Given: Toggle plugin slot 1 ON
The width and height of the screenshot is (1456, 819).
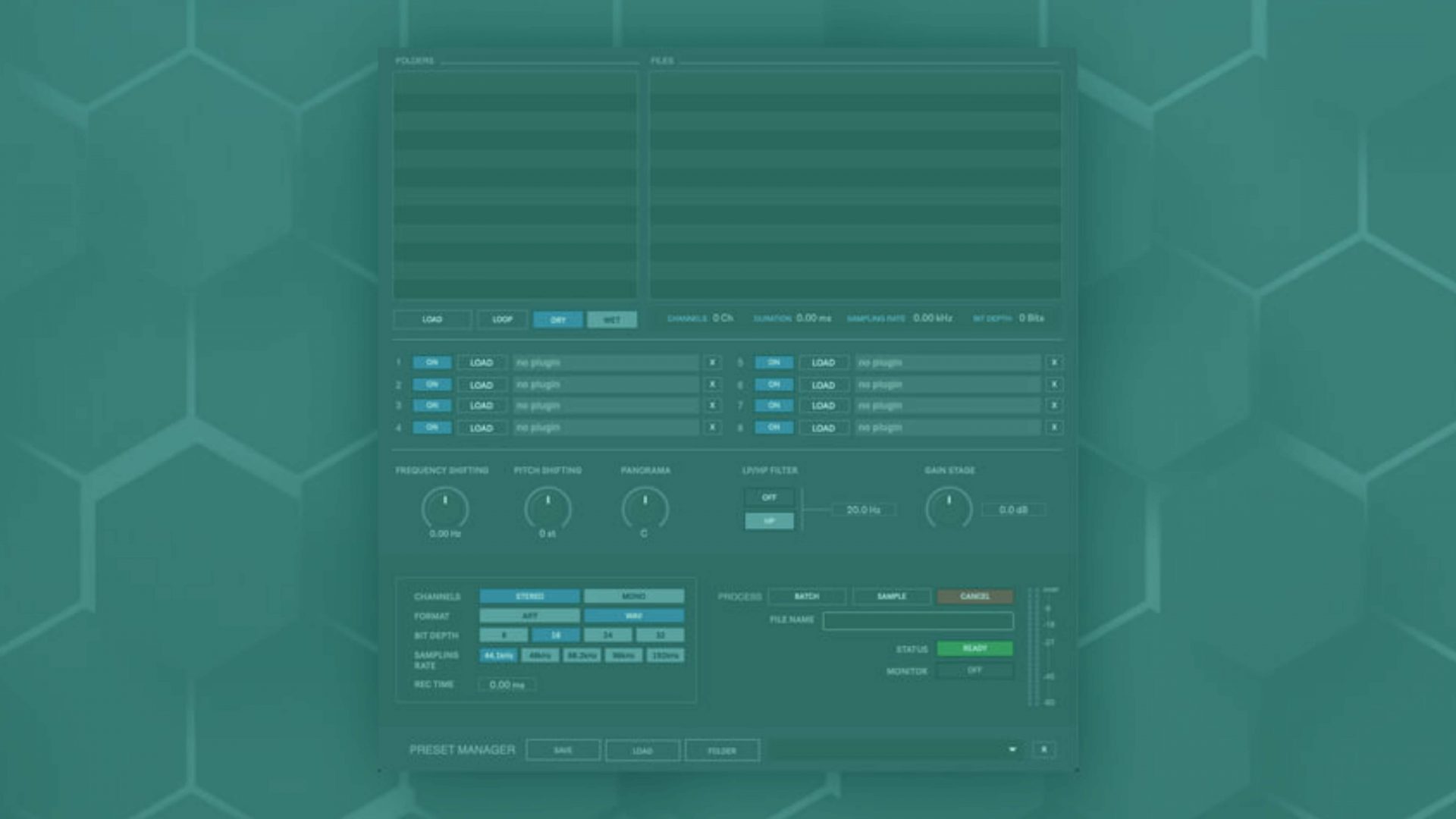Looking at the screenshot, I should coord(431,362).
